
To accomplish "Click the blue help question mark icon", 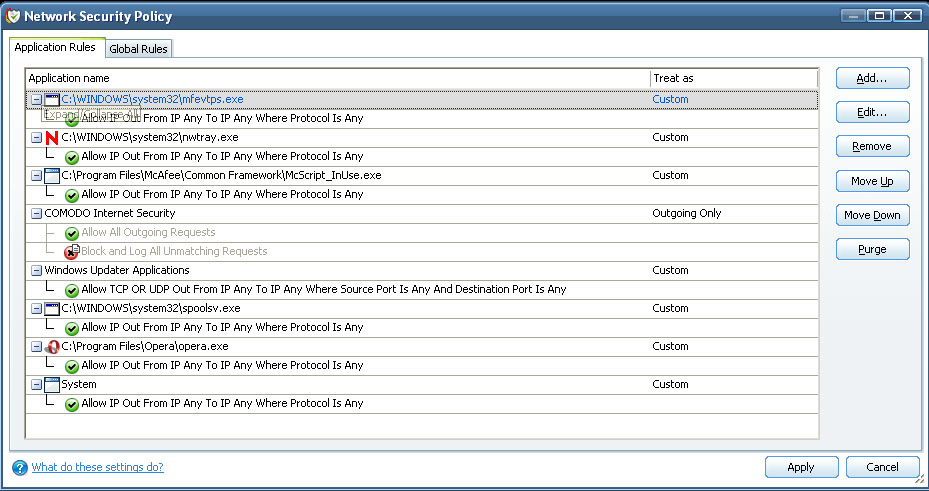I will click(x=19, y=467).
